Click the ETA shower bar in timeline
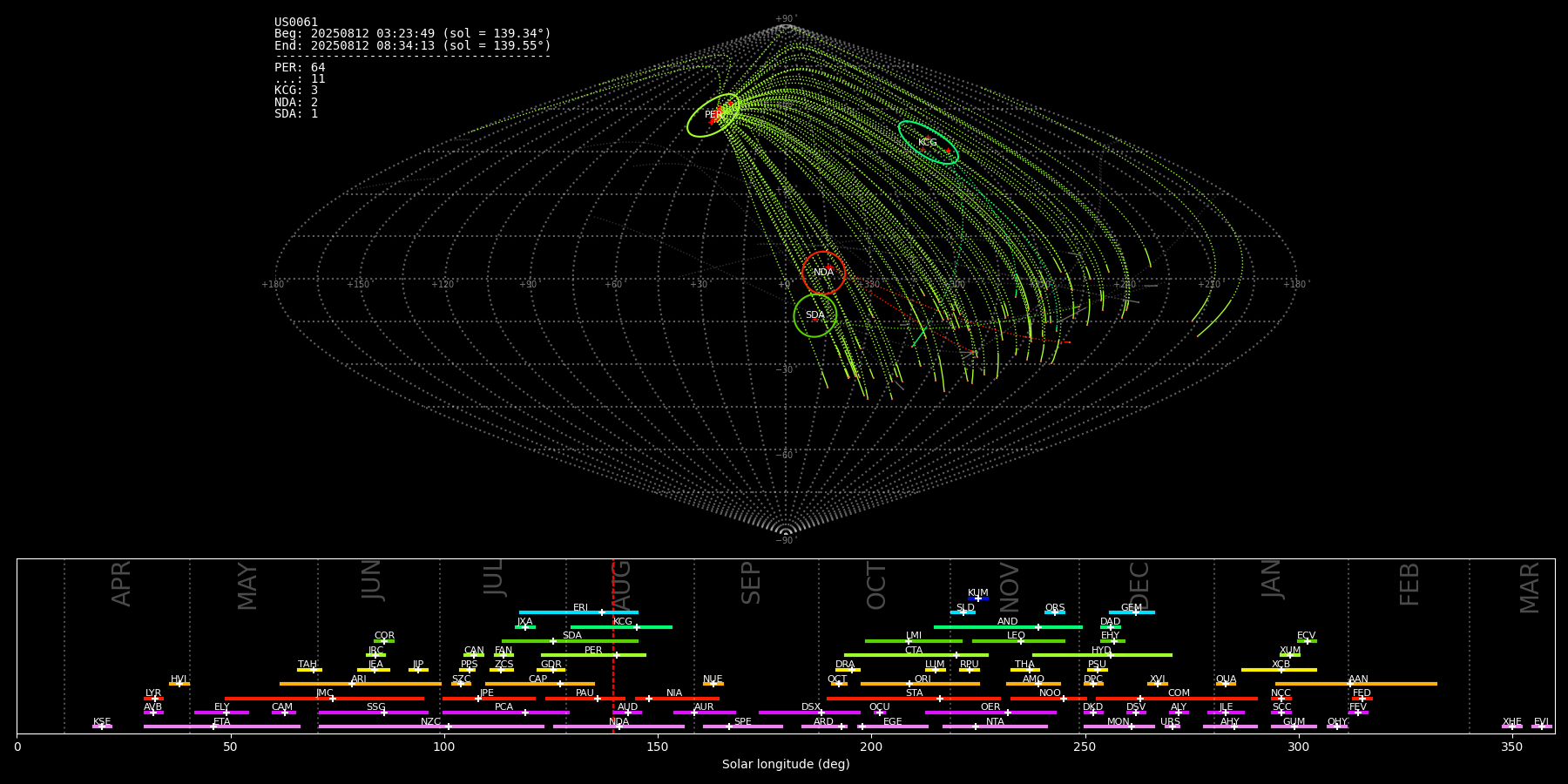 [x=222, y=727]
